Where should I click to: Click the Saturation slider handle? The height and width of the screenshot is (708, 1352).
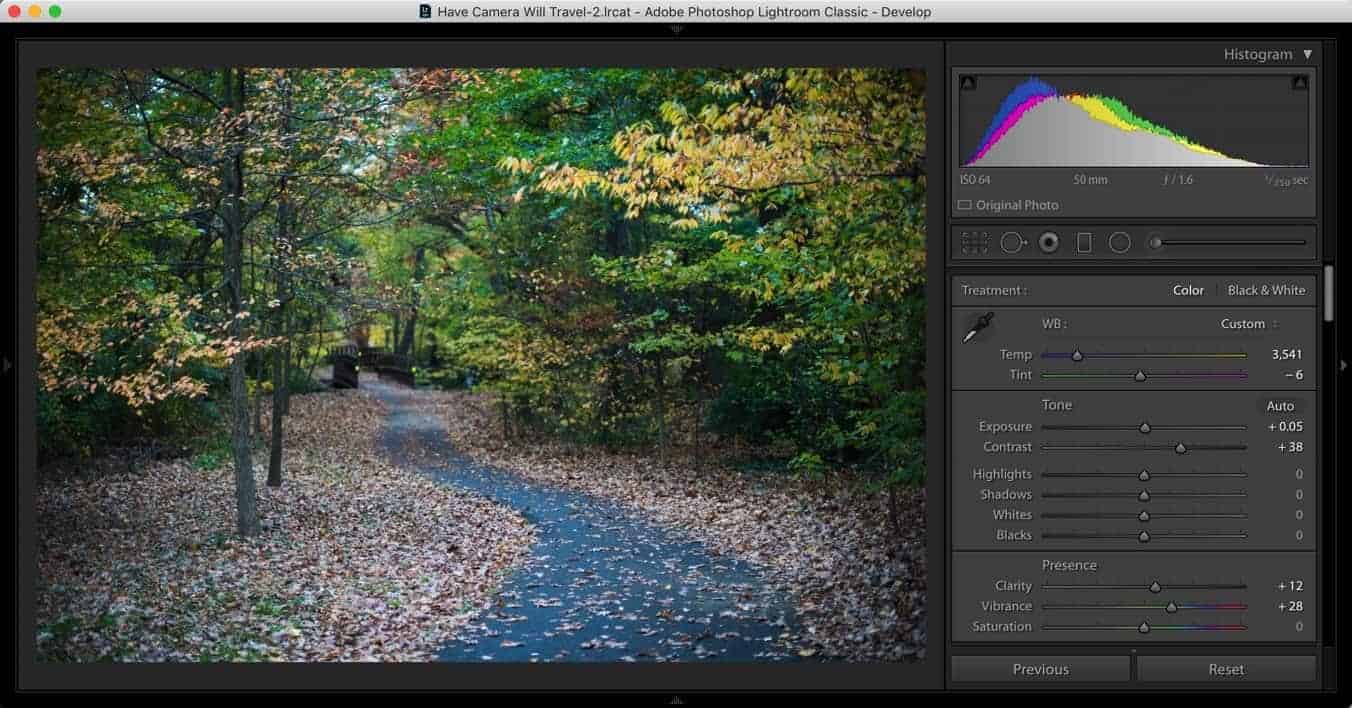[x=1144, y=628]
